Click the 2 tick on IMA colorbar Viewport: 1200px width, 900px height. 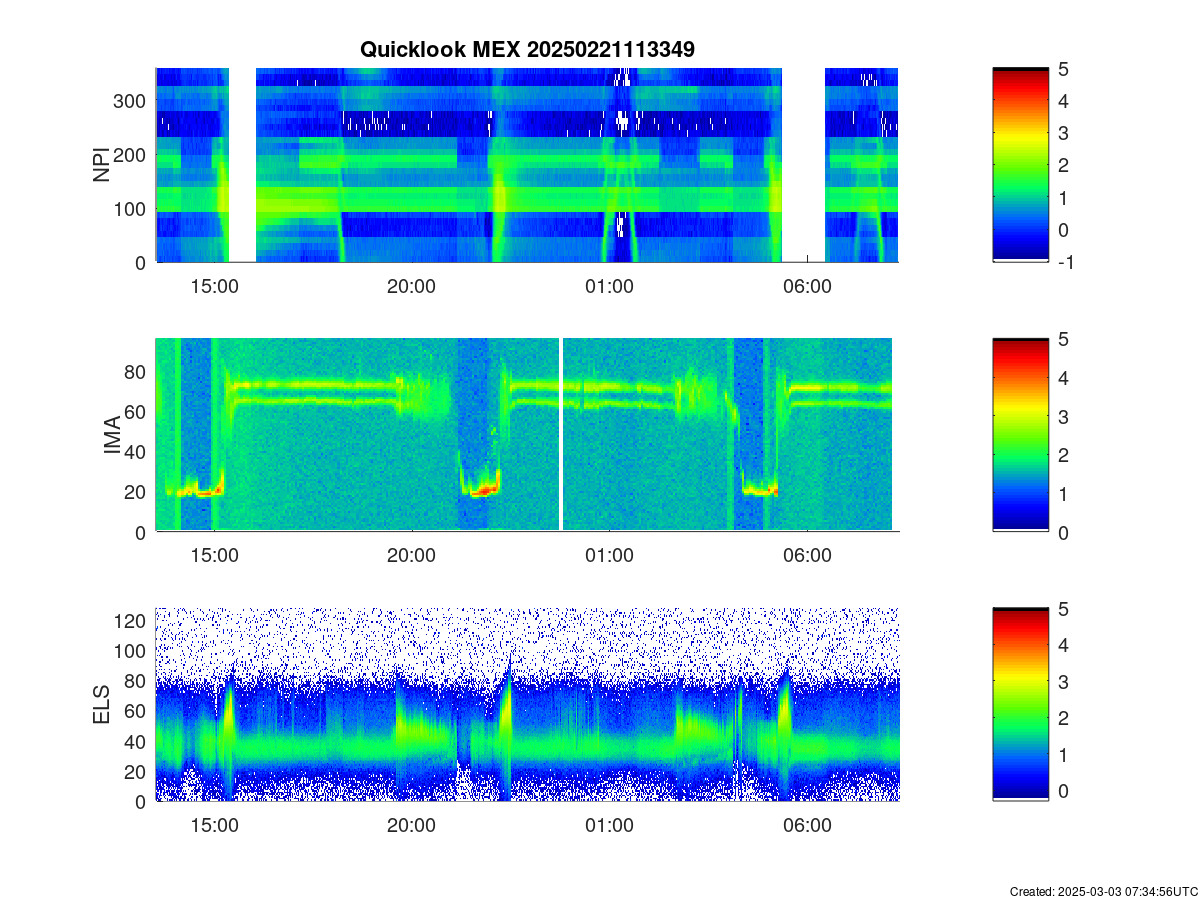(1063, 455)
